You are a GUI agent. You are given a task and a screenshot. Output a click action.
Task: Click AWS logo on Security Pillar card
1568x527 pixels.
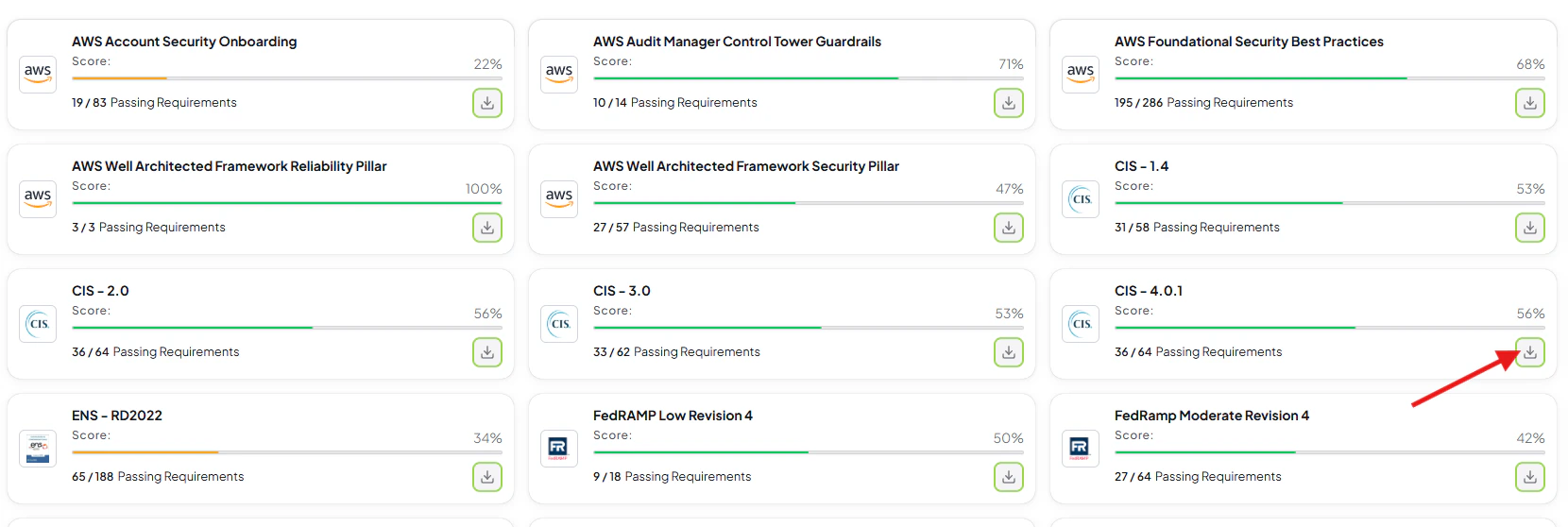pyautogui.click(x=559, y=199)
